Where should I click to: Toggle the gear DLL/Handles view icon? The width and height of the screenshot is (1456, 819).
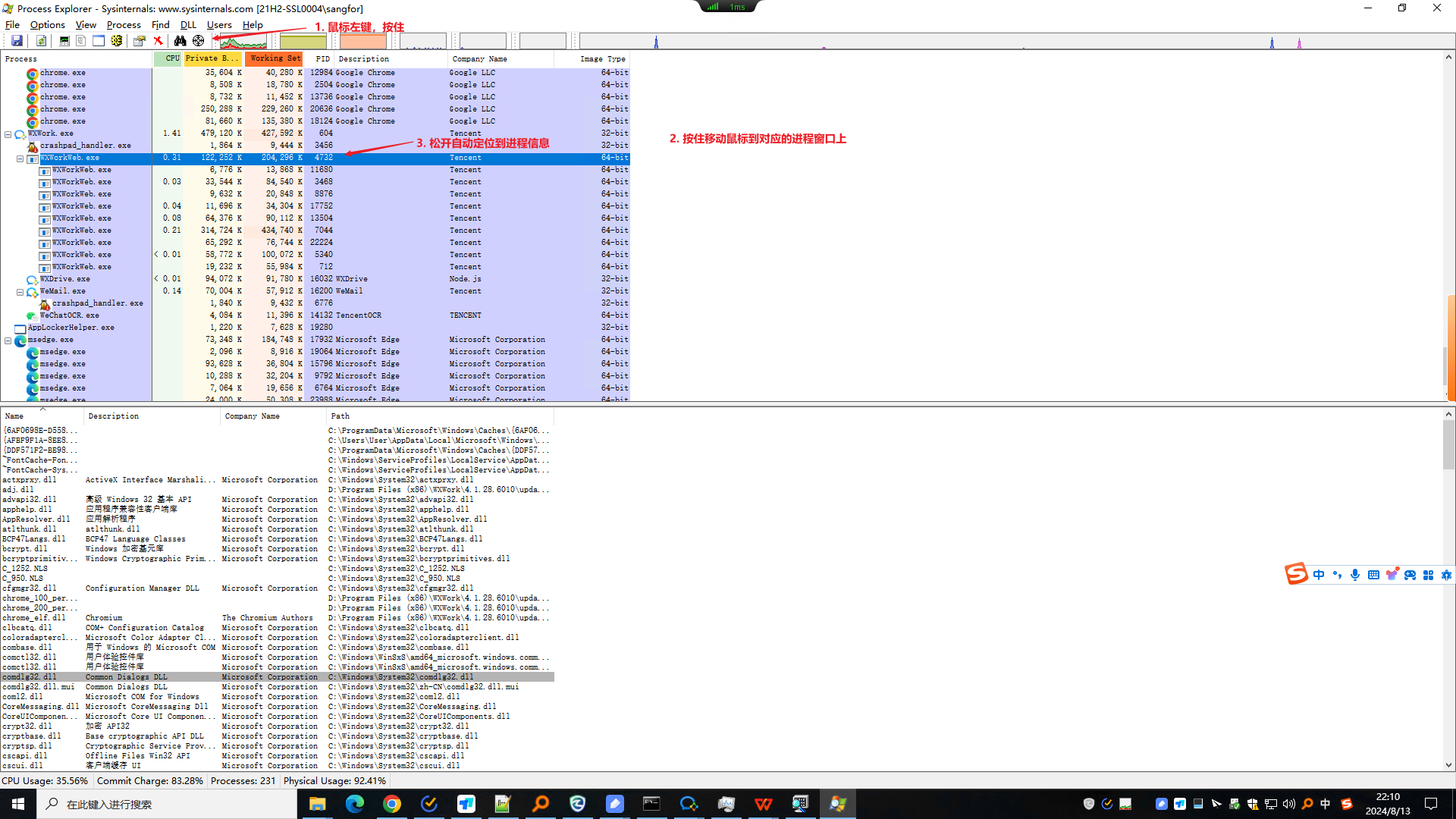pyautogui.click(x=117, y=41)
